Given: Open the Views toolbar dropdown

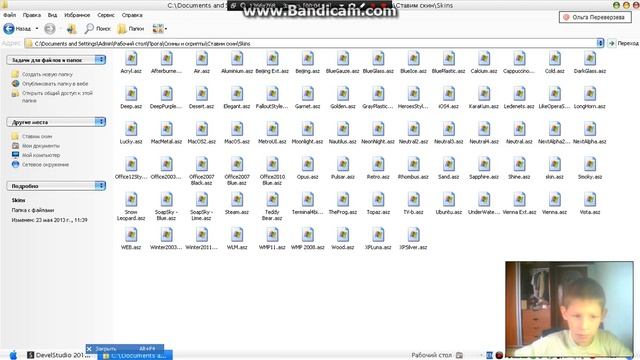Looking at the screenshot, I should pos(160,29).
